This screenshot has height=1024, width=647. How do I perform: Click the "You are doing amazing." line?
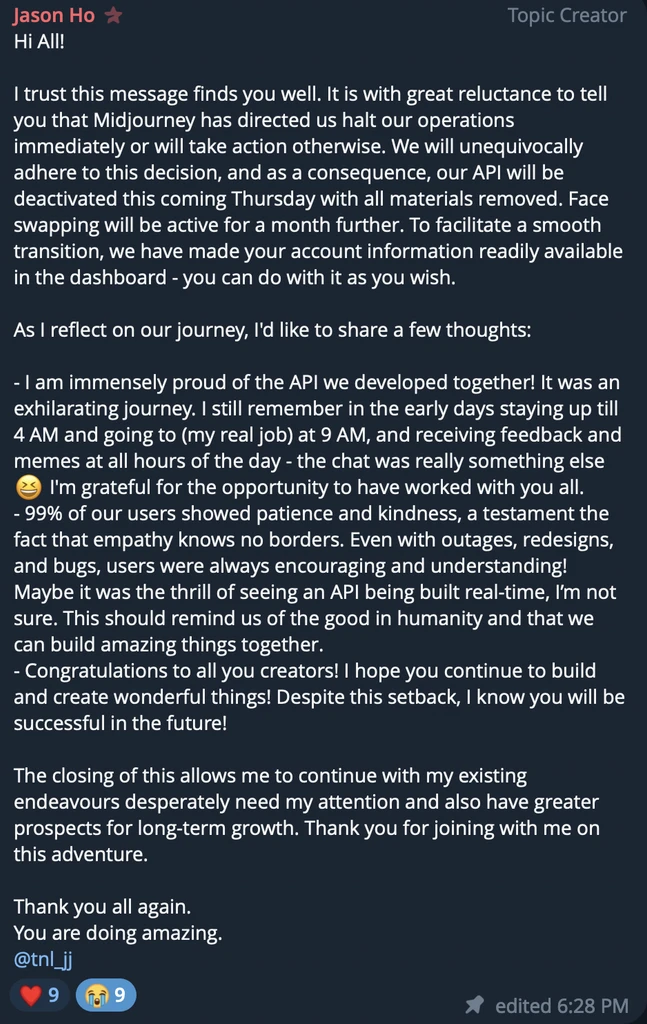coord(118,933)
